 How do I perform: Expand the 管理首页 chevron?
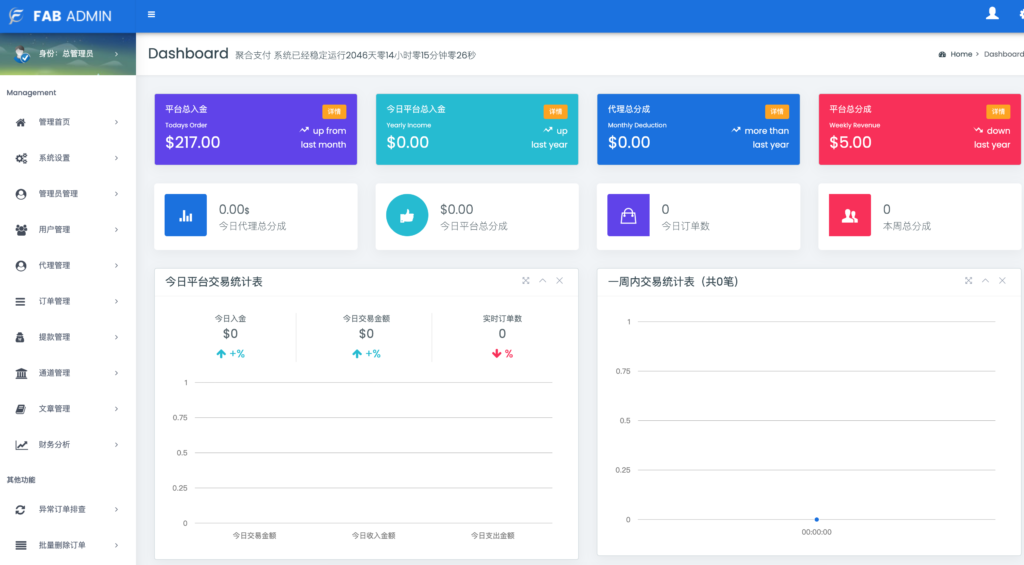click(116, 122)
